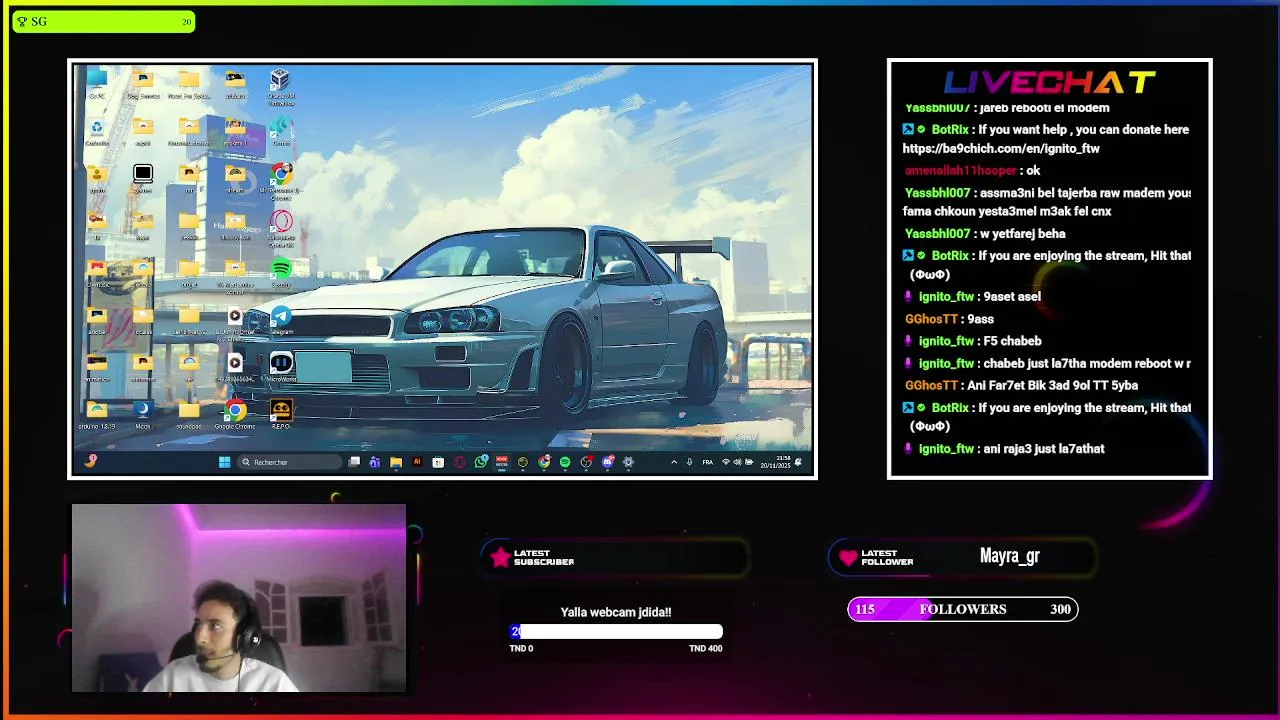This screenshot has width=1280, height=720.
Task: Click the 'ani raja3 just la7athat' message
Action: [x=1044, y=448]
